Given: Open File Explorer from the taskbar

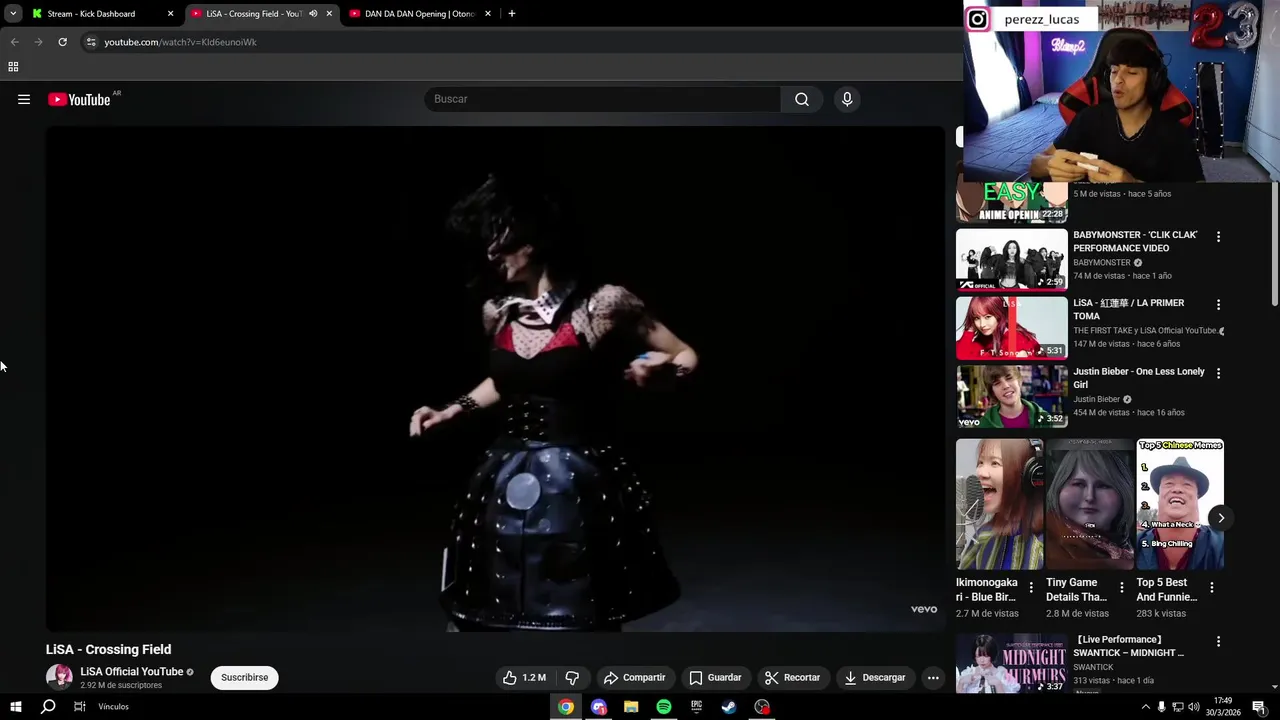Looking at the screenshot, I should coord(631,707).
